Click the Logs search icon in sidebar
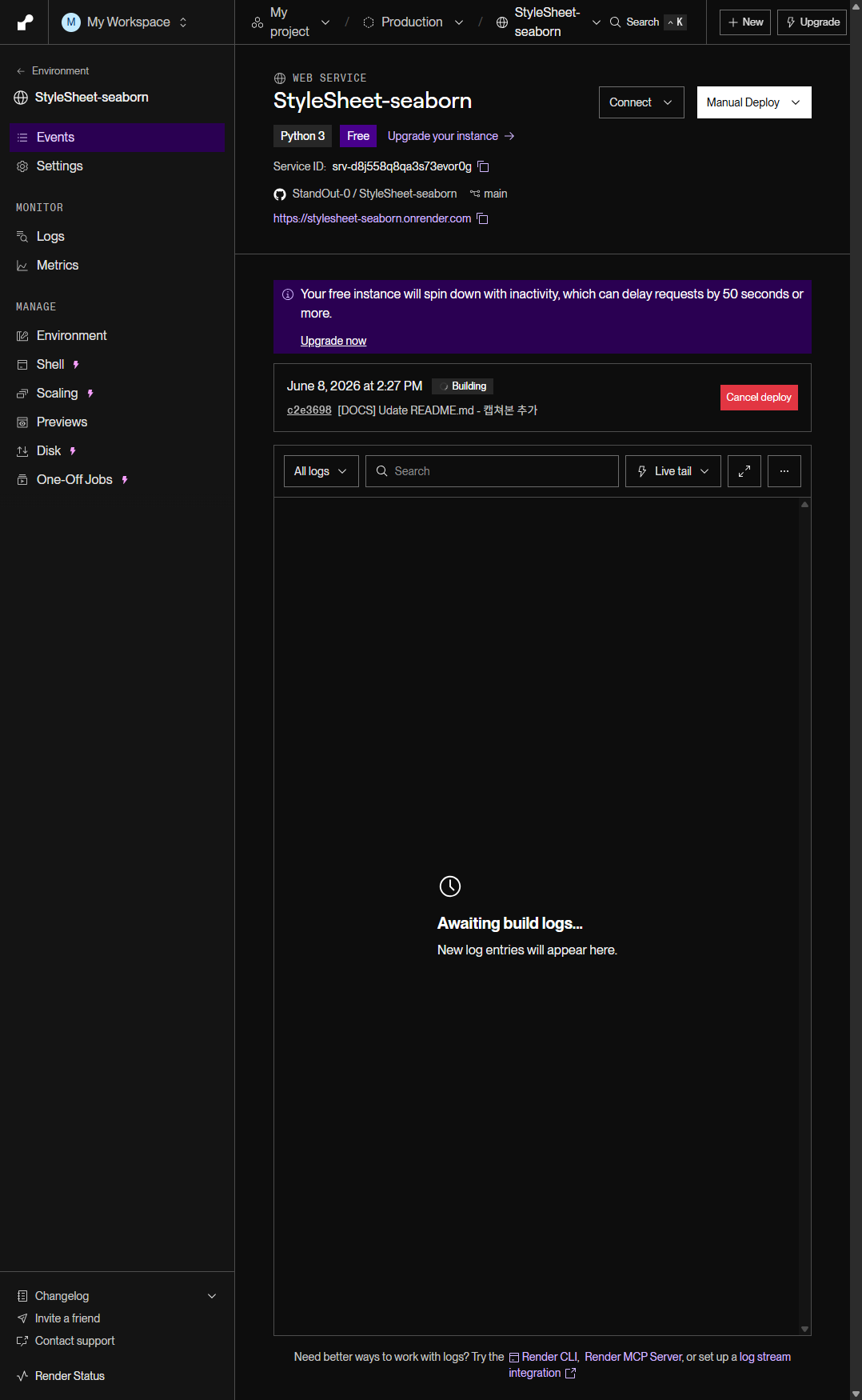The height and width of the screenshot is (1400, 862). click(22, 237)
